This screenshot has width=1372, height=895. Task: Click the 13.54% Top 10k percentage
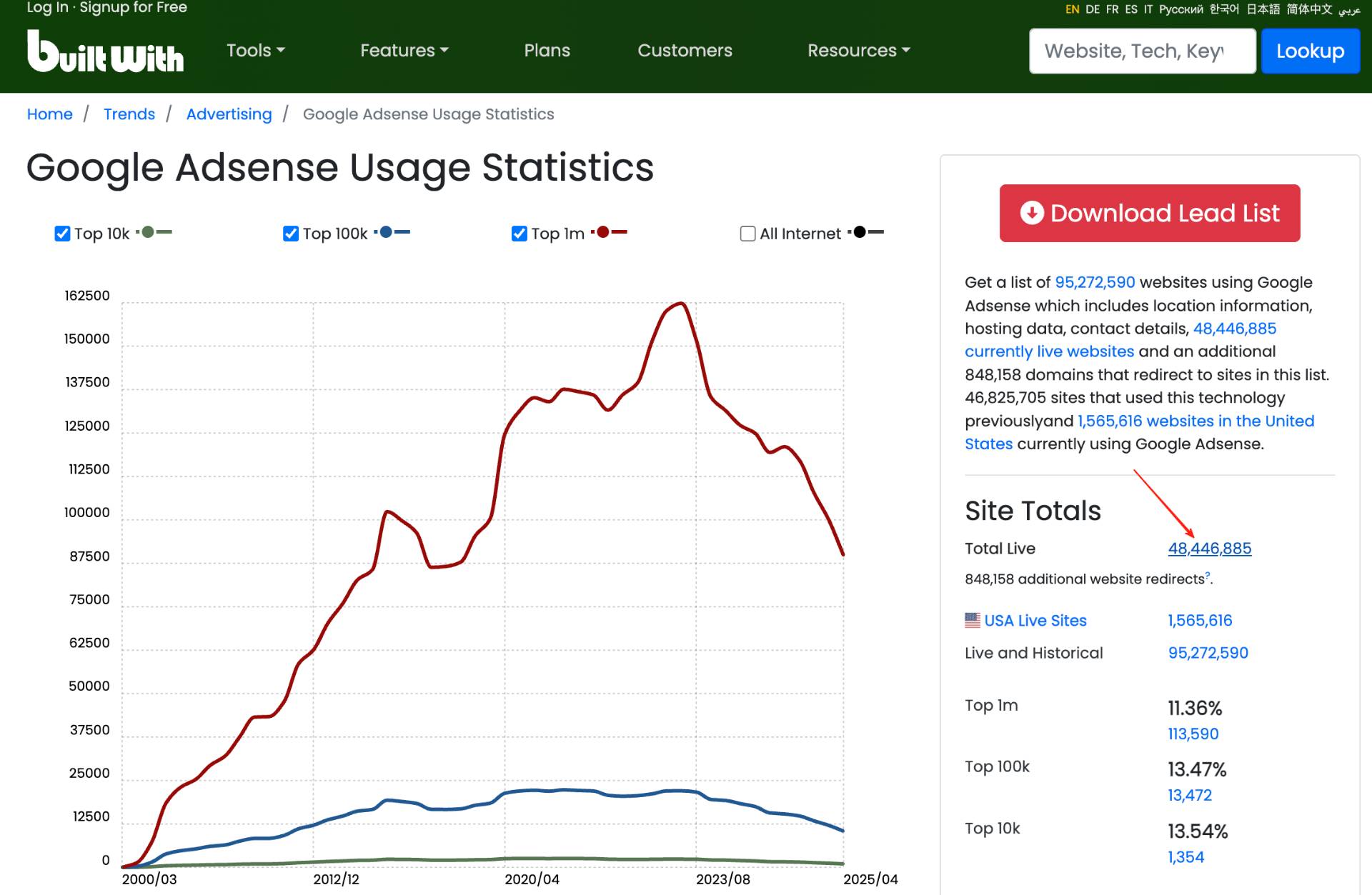1198,831
